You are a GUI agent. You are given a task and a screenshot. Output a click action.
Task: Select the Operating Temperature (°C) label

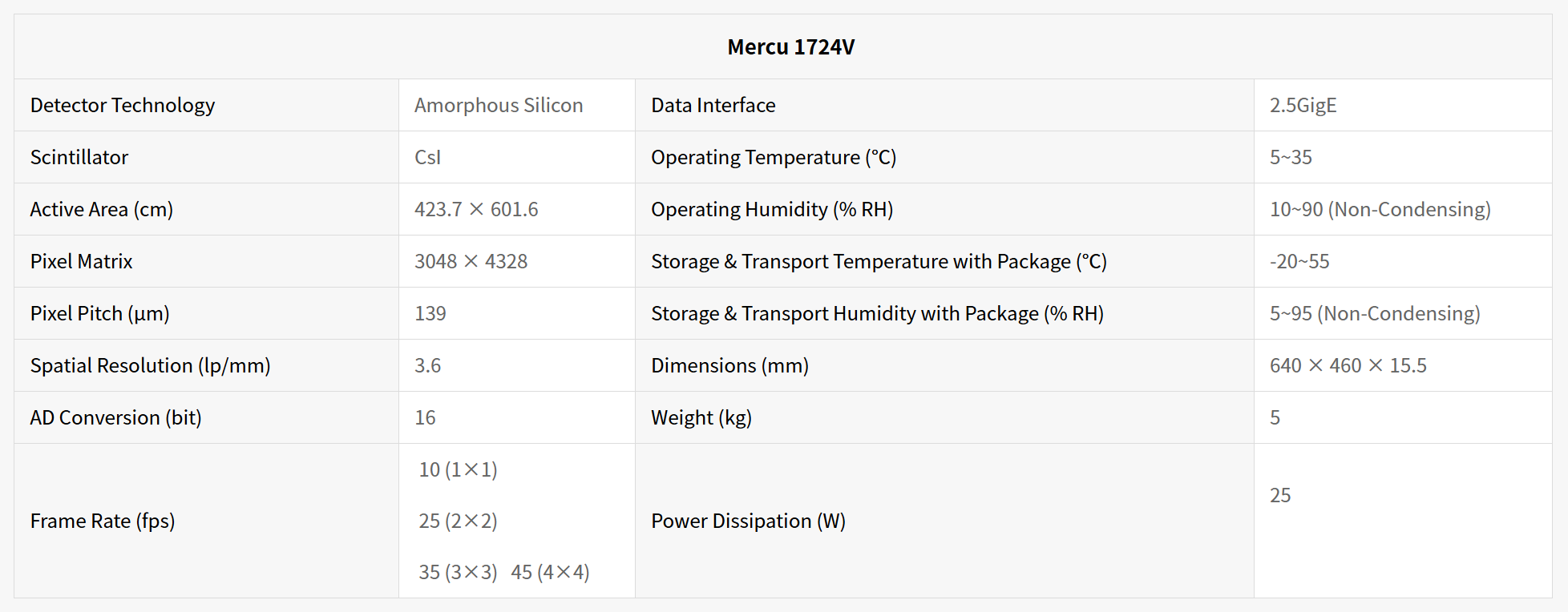click(774, 157)
